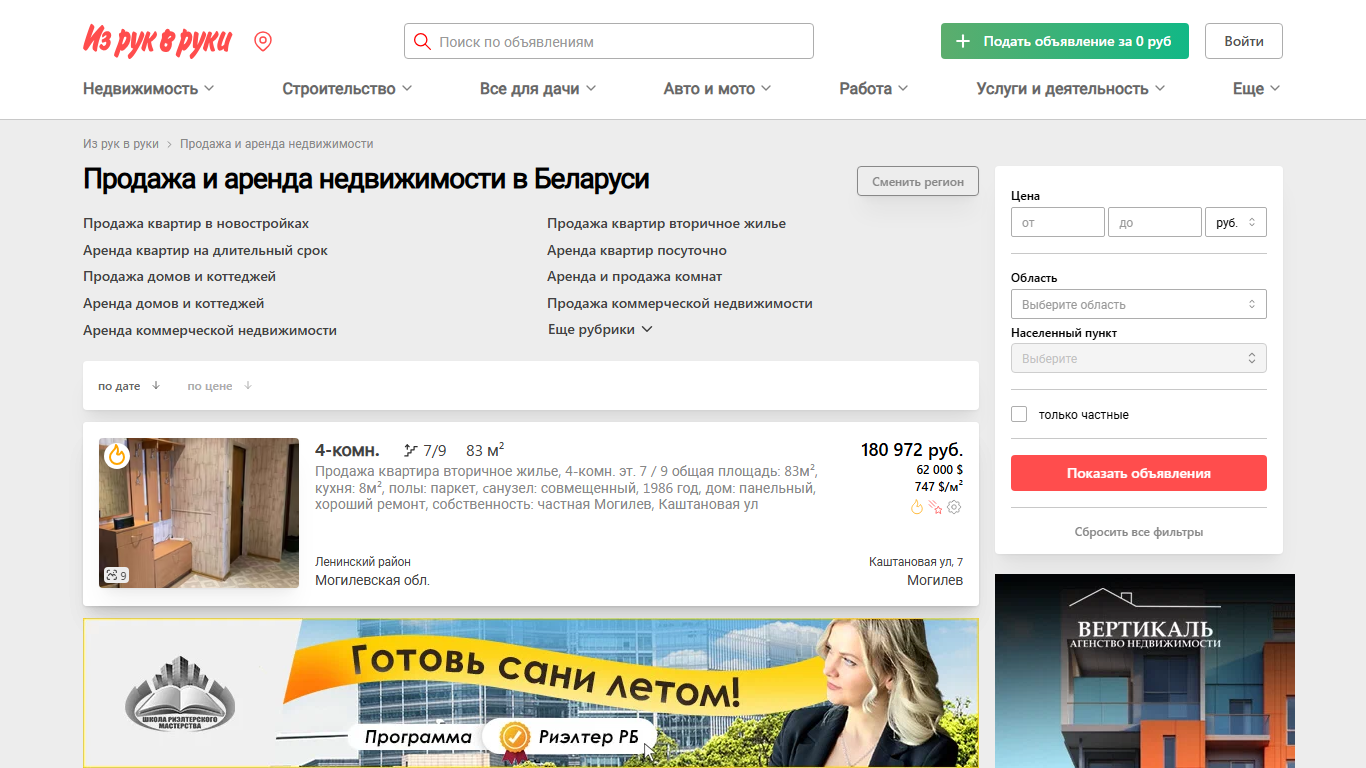The height and width of the screenshot is (768, 1366).
Task: Click the Из рук в руки logo
Action: (157, 40)
